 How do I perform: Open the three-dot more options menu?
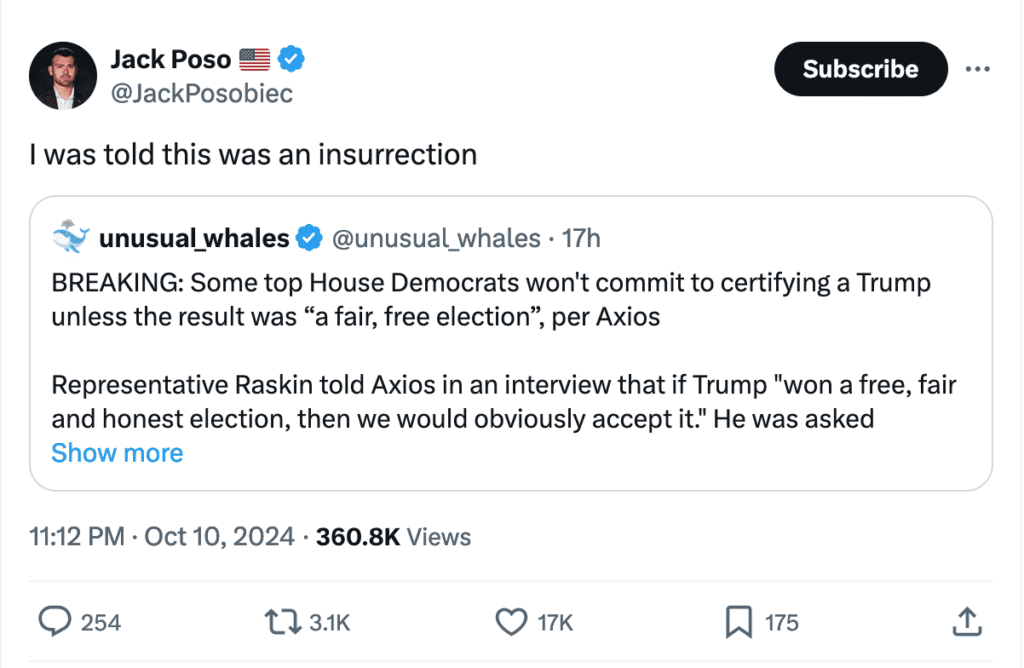(977, 69)
